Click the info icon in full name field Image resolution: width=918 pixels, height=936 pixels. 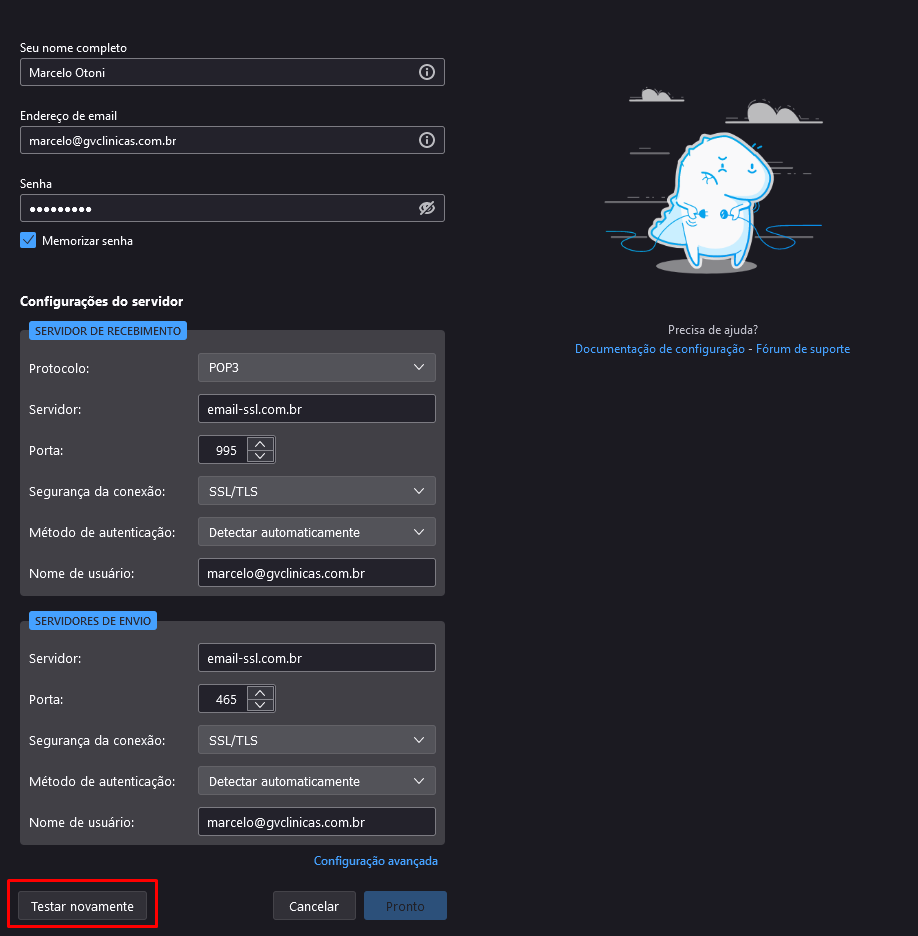coord(426,72)
